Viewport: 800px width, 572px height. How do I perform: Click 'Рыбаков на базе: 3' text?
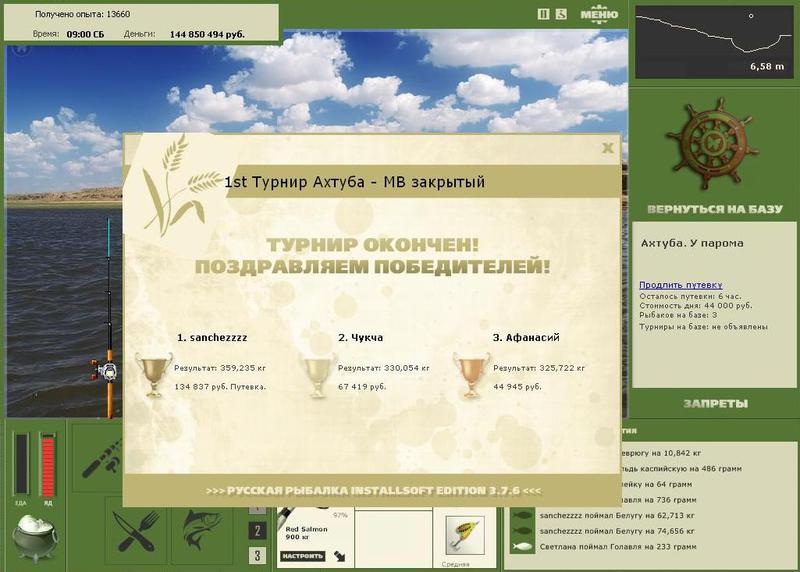pyautogui.click(x=678, y=315)
